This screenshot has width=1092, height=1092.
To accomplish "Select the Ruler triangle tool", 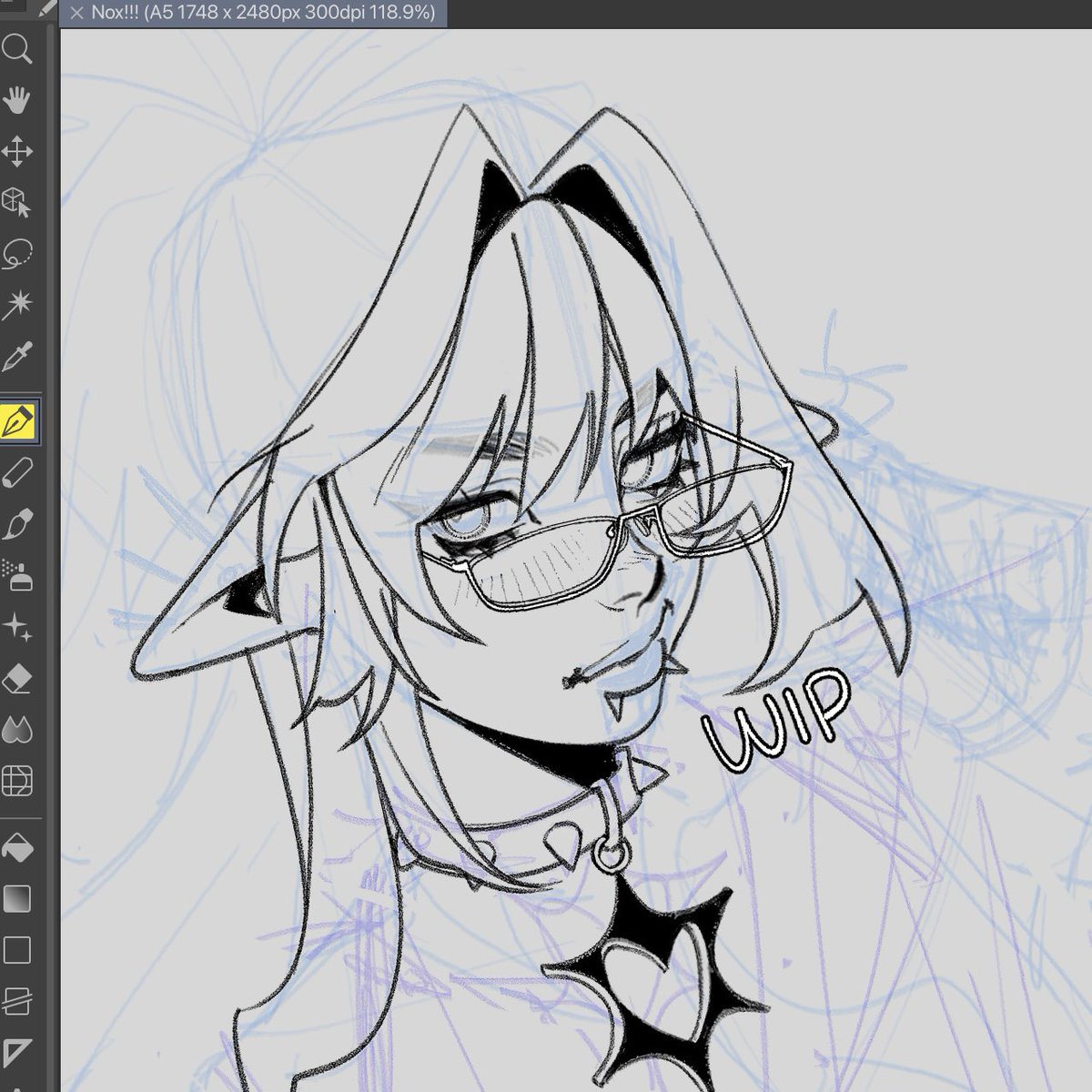I will click(17, 1052).
